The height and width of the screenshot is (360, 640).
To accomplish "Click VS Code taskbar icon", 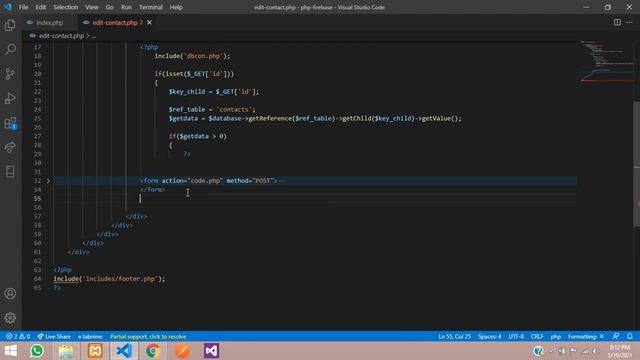I will (124, 351).
